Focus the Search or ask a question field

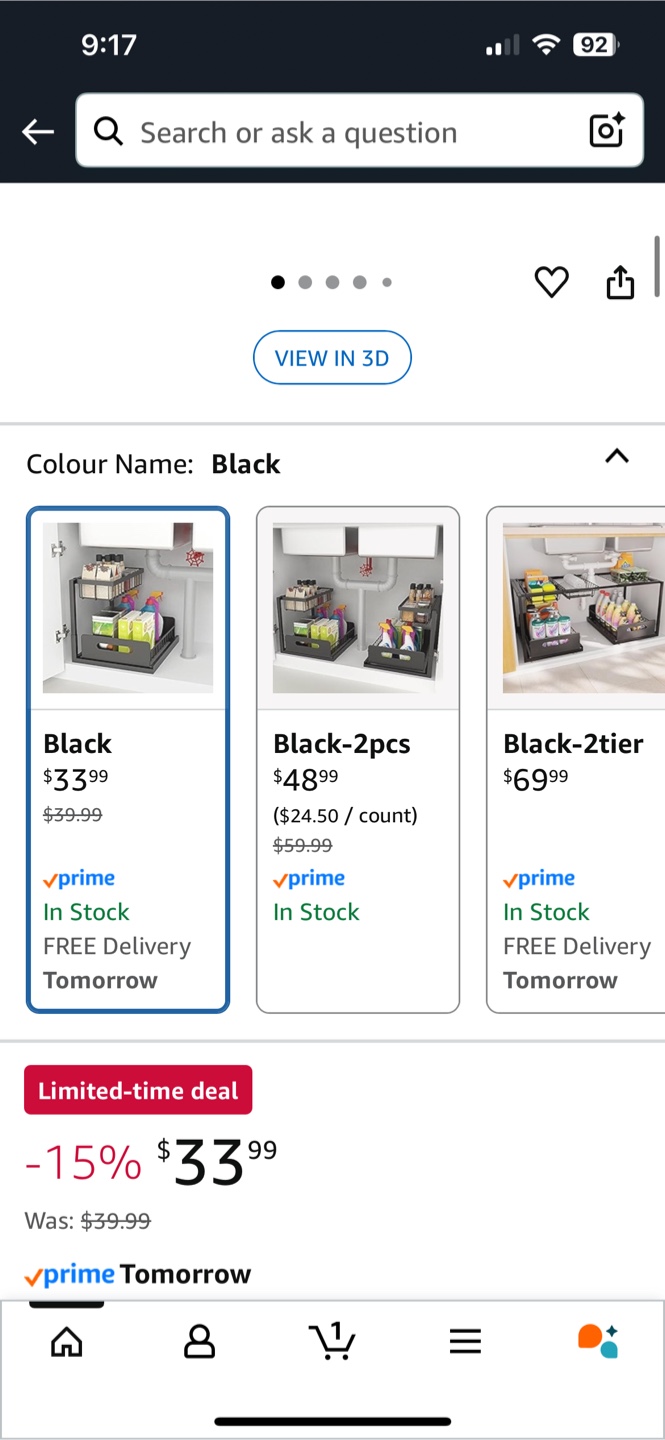[359, 131]
